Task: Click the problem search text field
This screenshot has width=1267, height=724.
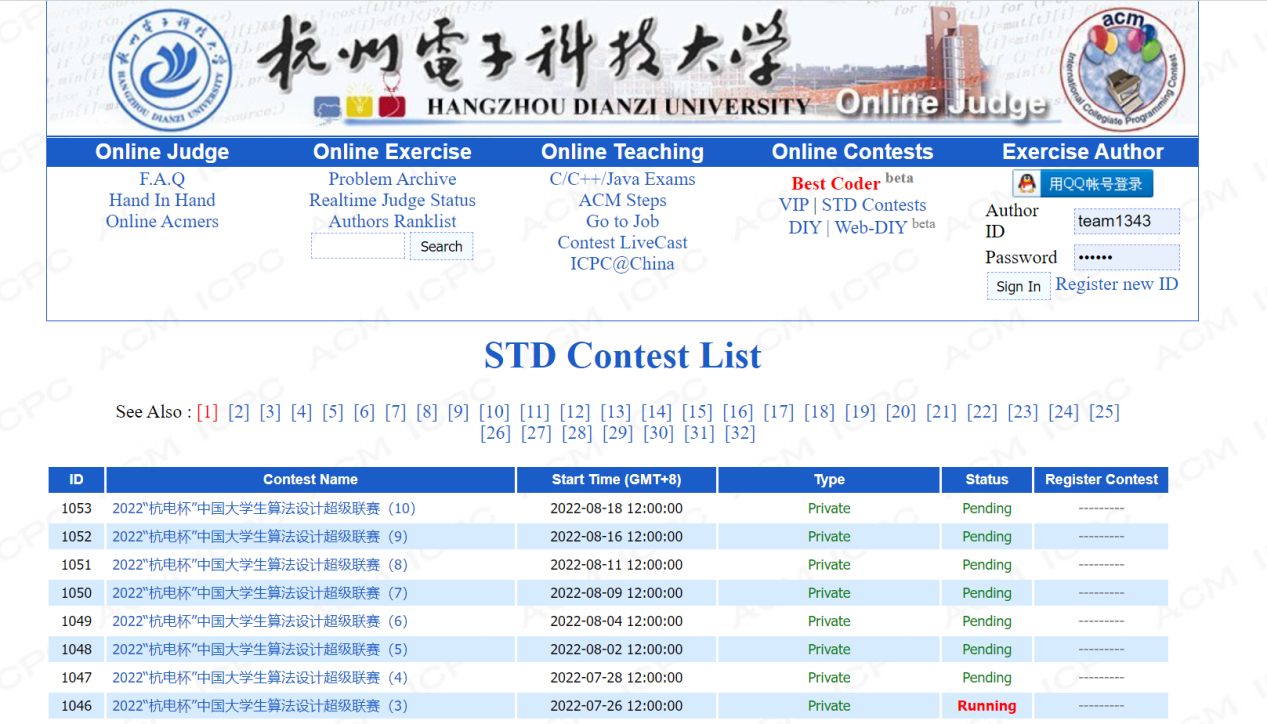Action: click(357, 246)
